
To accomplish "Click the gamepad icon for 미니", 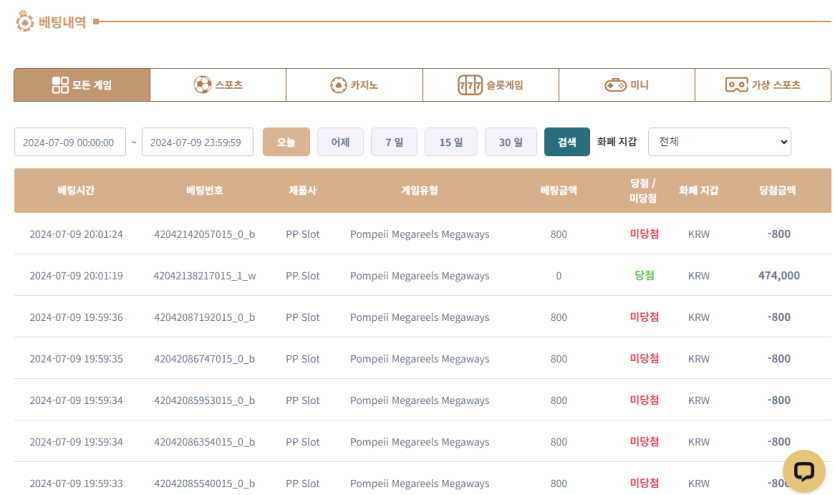I will pos(615,85).
